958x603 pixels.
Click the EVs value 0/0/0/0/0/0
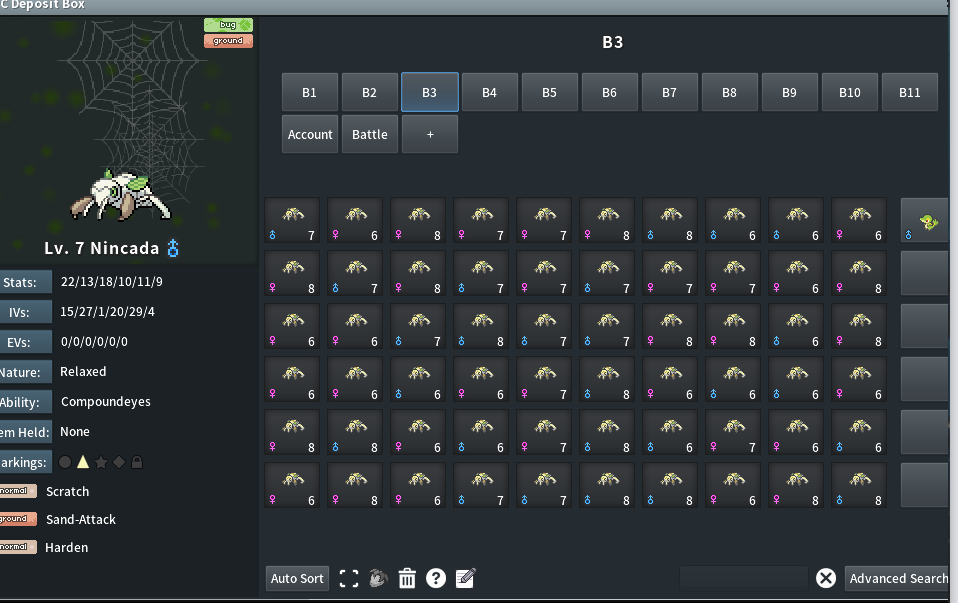tap(94, 342)
